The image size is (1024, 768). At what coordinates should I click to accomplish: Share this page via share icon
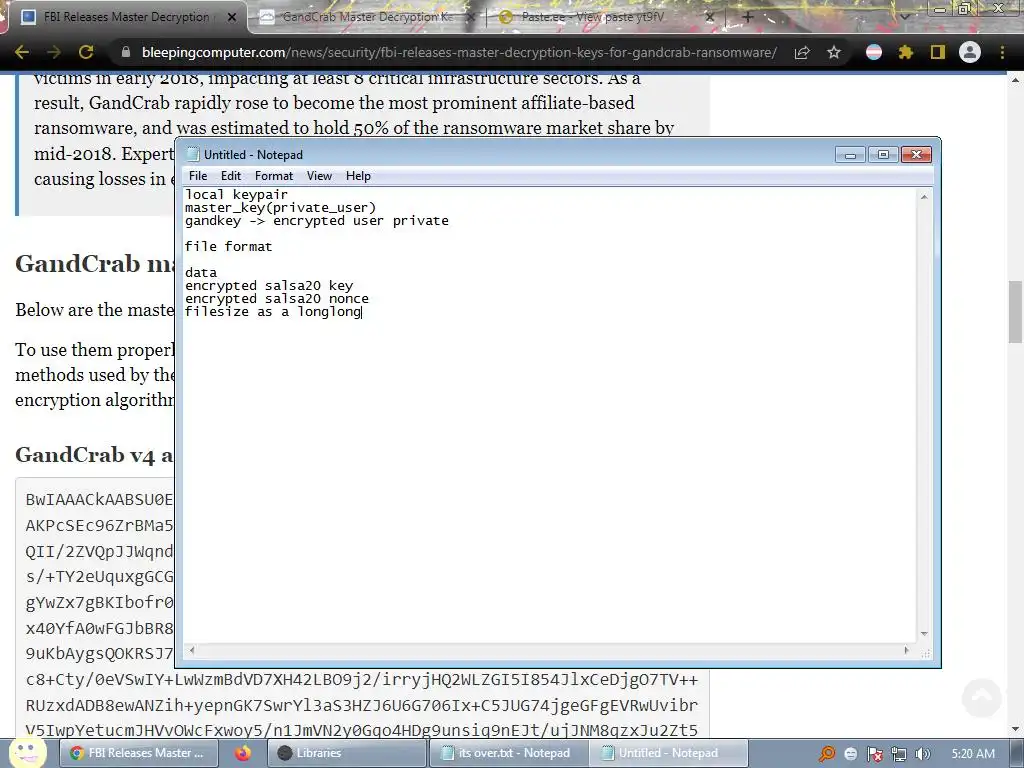[x=802, y=52]
